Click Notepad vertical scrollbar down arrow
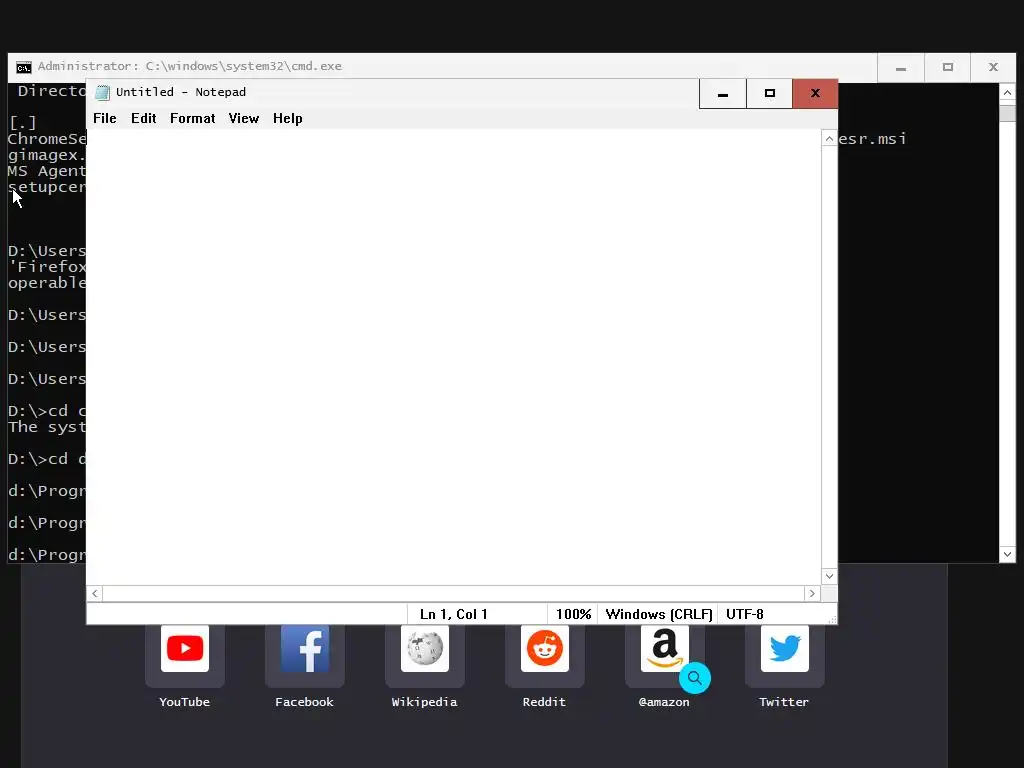The image size is (1024, 768). click(x=829, y=576)
